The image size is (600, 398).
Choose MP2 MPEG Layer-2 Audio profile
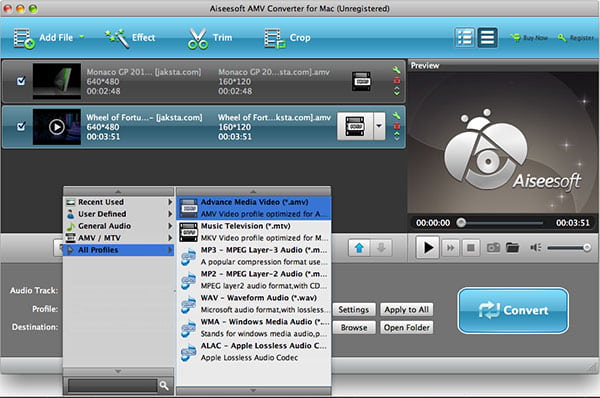tap(253, 280)
